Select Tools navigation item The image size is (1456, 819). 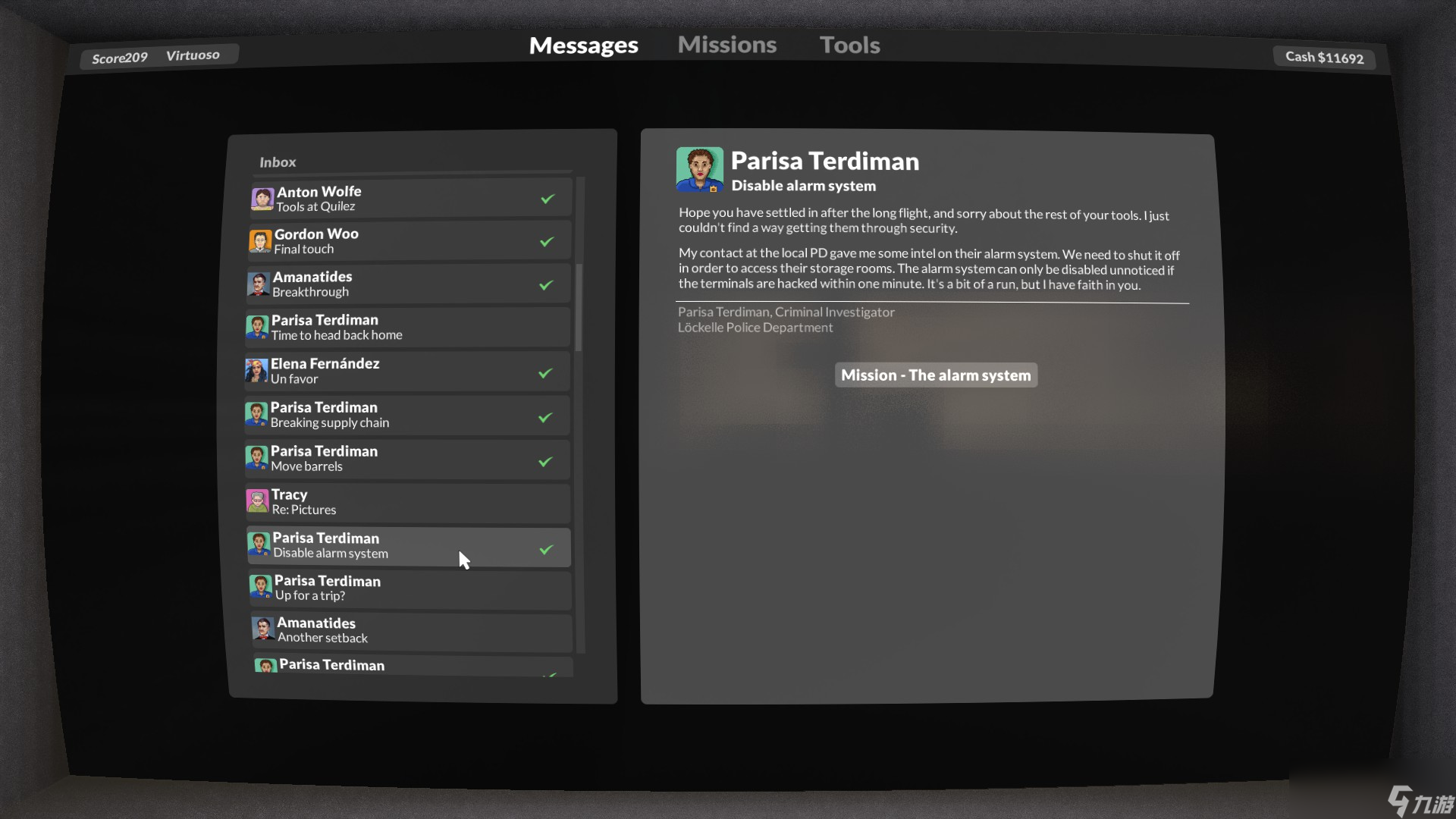(x=849, y=43)
